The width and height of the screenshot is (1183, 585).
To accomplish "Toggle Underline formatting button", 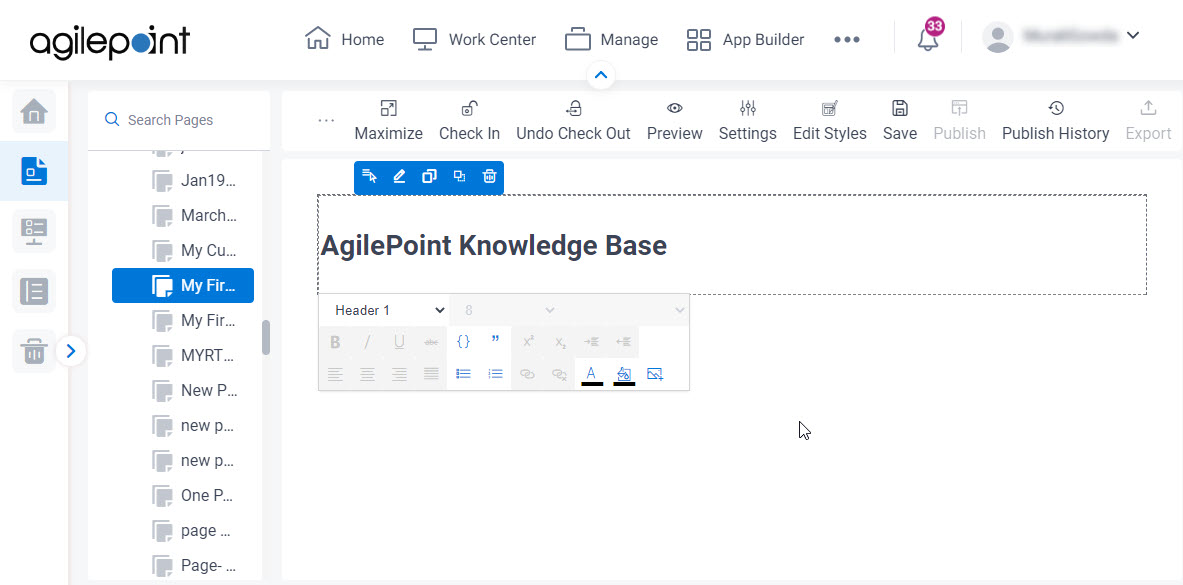I will click(399, 342).
